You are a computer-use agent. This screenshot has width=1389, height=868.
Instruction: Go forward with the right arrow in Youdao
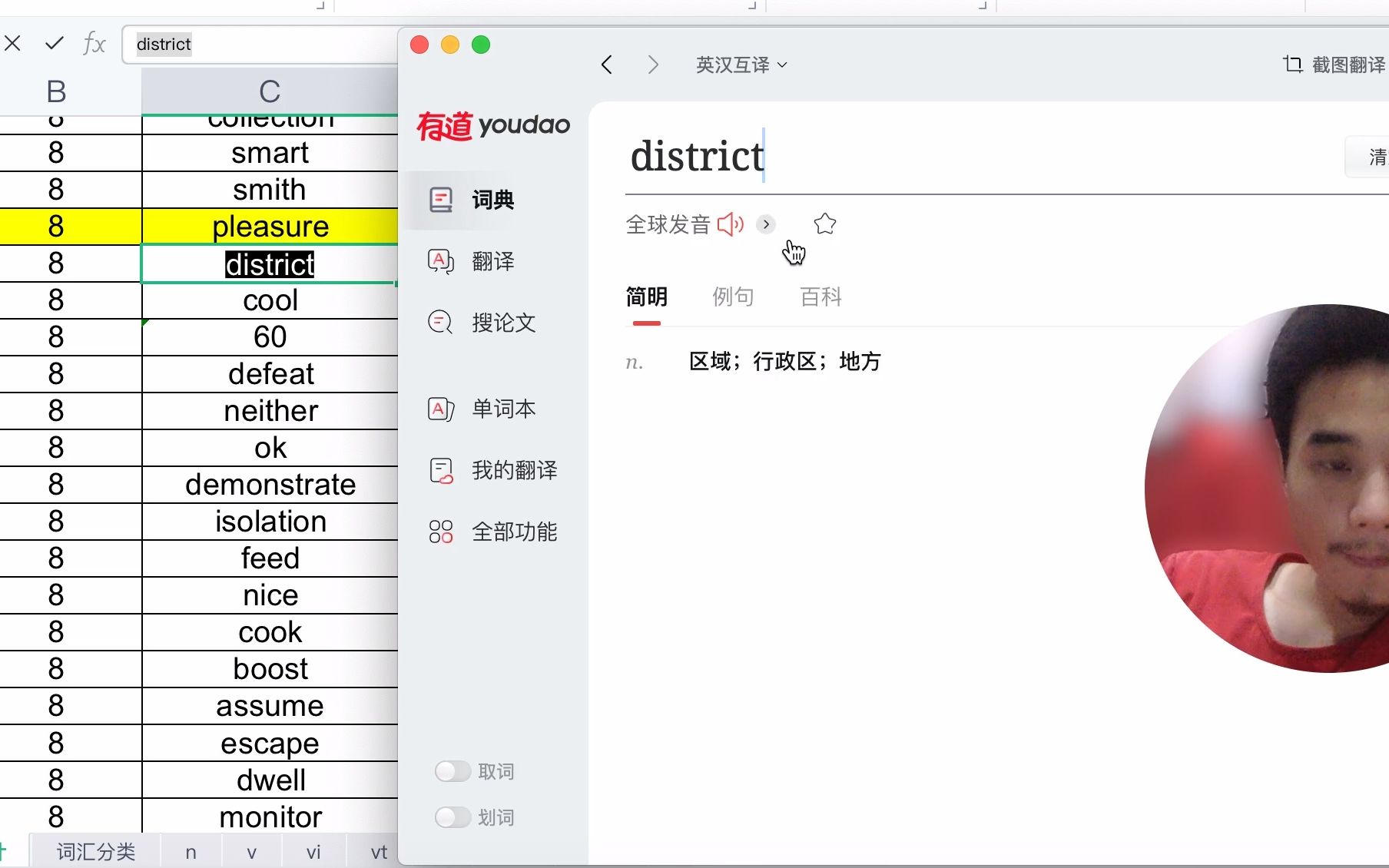[x=653, y=65]
